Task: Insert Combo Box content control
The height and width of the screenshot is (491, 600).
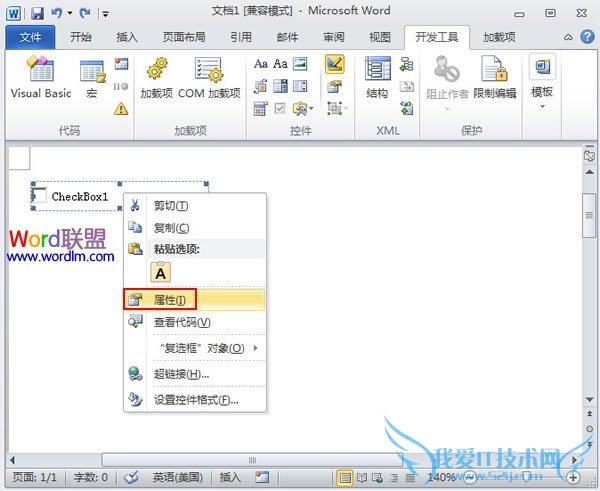Action: pos(280,86)
